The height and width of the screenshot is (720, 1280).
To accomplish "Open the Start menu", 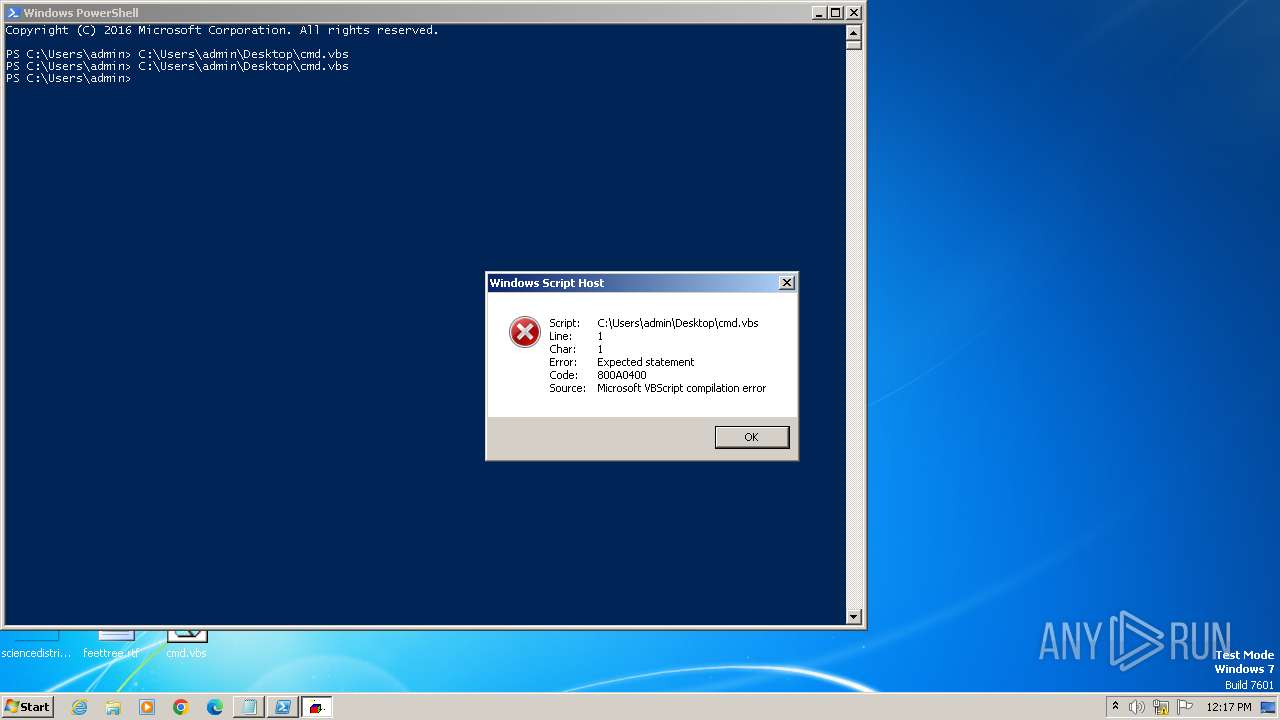I will click(x=28, y=706).
